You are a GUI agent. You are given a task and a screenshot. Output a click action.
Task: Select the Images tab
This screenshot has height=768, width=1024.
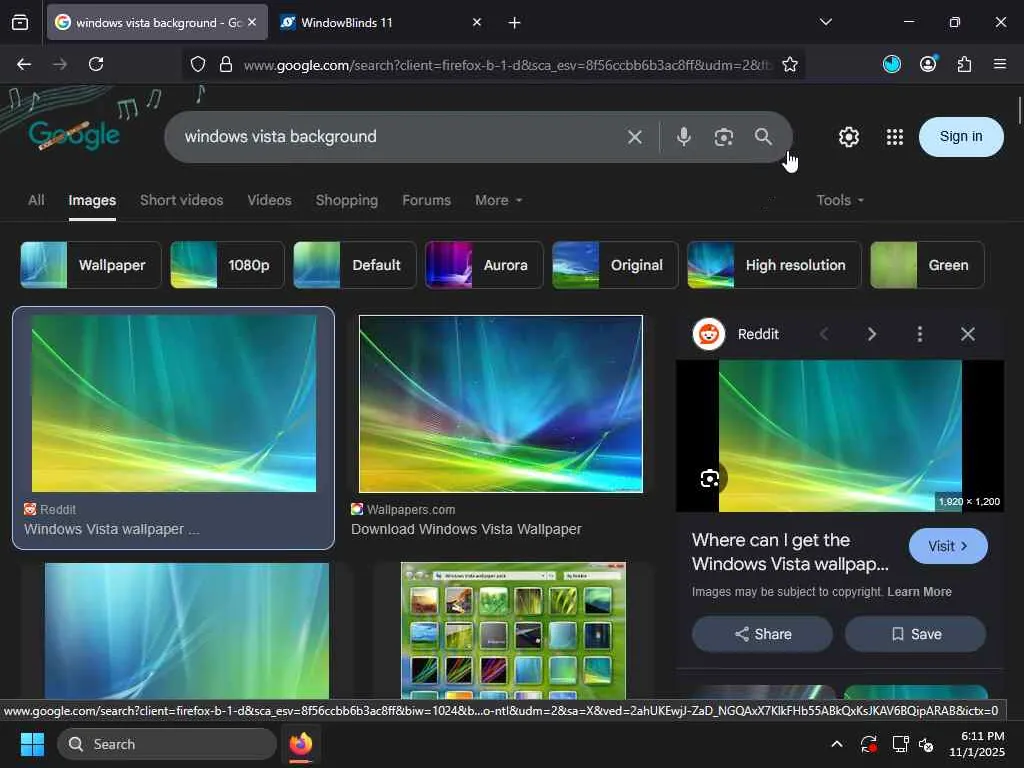tap(92, 200)
